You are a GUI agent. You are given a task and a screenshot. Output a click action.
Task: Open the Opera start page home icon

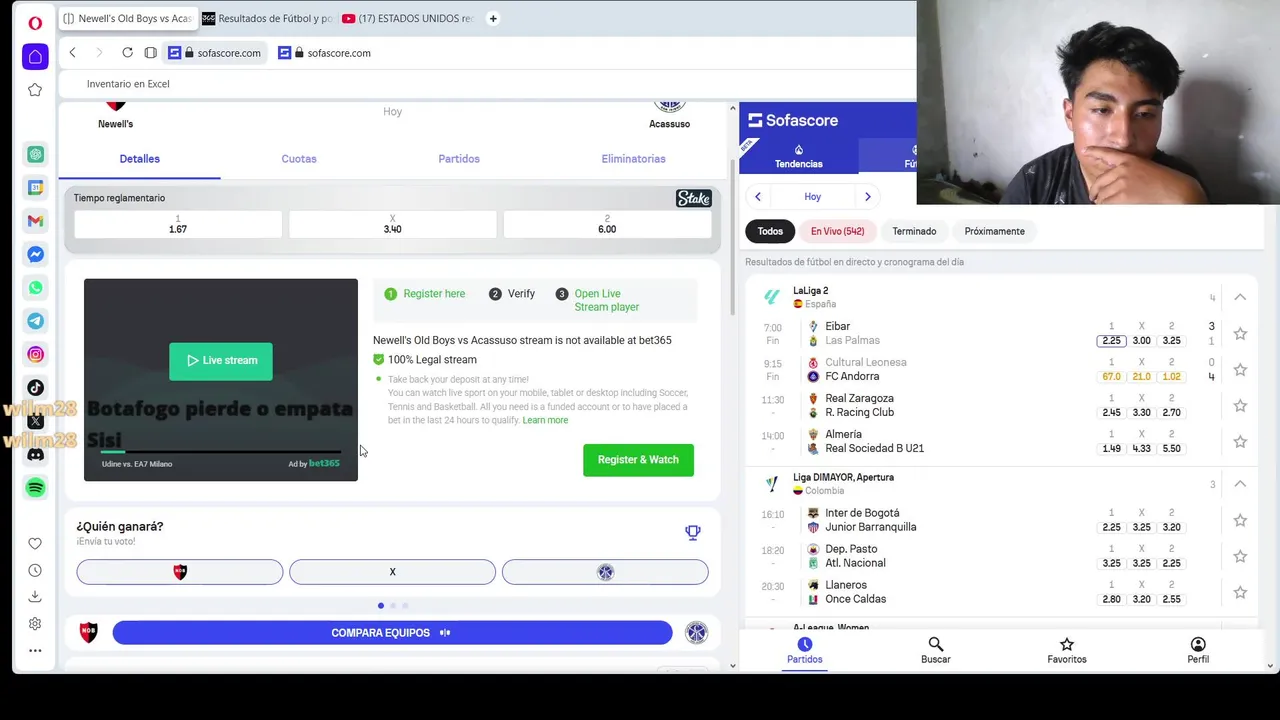pyautogui.click(x=35, y=56)
